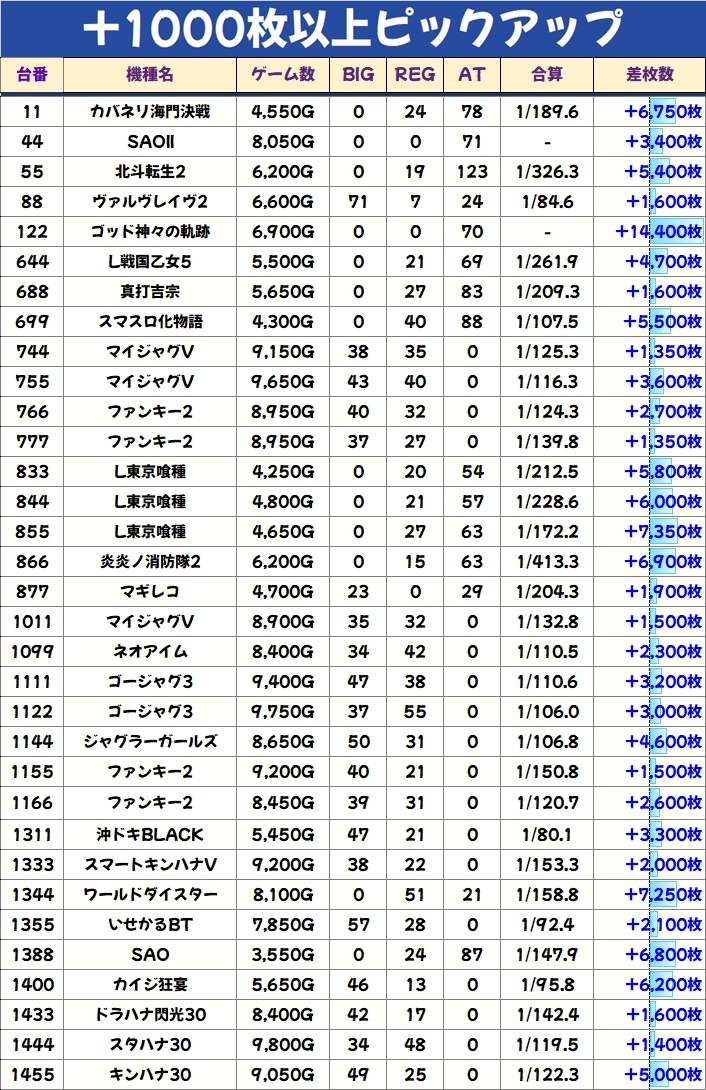The height and width of the screenshot is (1090, 706).
Task: Select the スマスロ化物語 machine name cell
Action: click(x=150, y=321)
